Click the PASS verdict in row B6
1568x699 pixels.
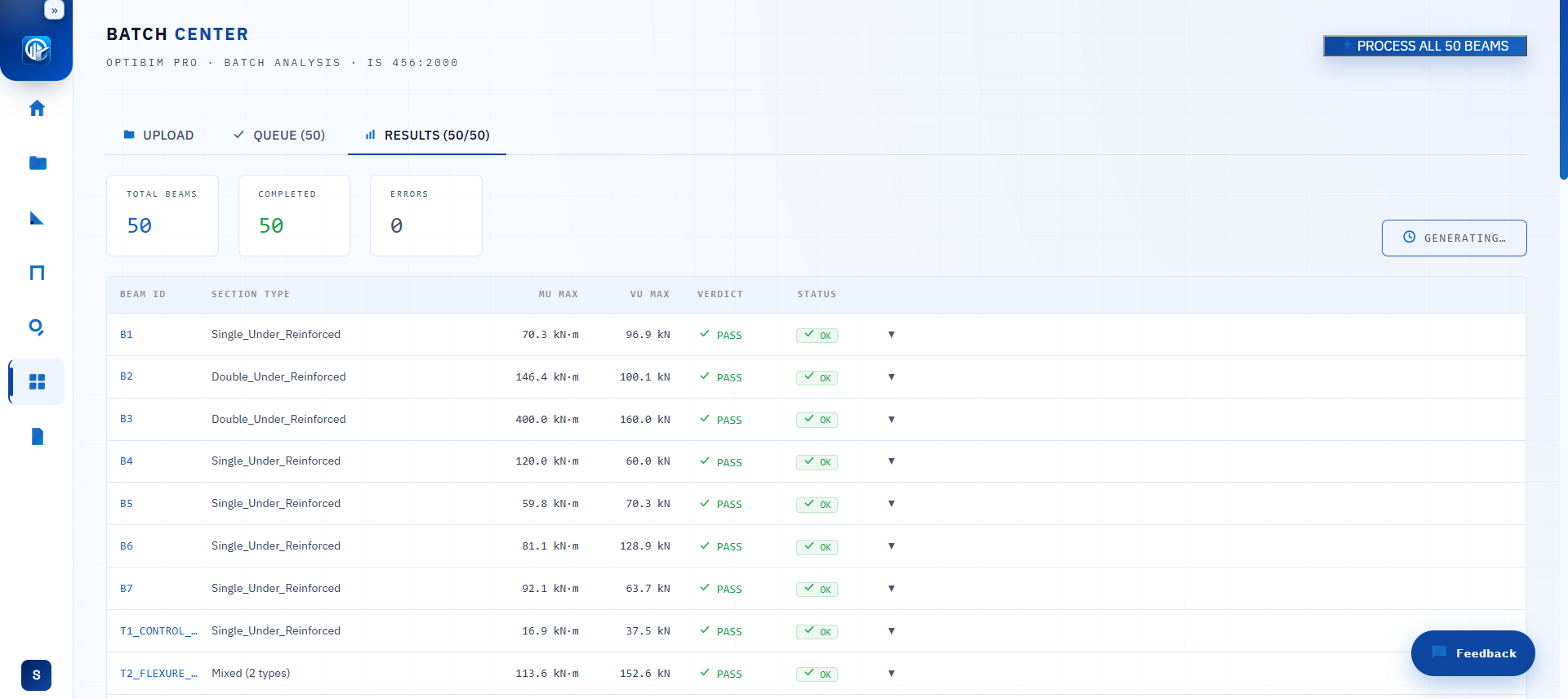point(721,546)
